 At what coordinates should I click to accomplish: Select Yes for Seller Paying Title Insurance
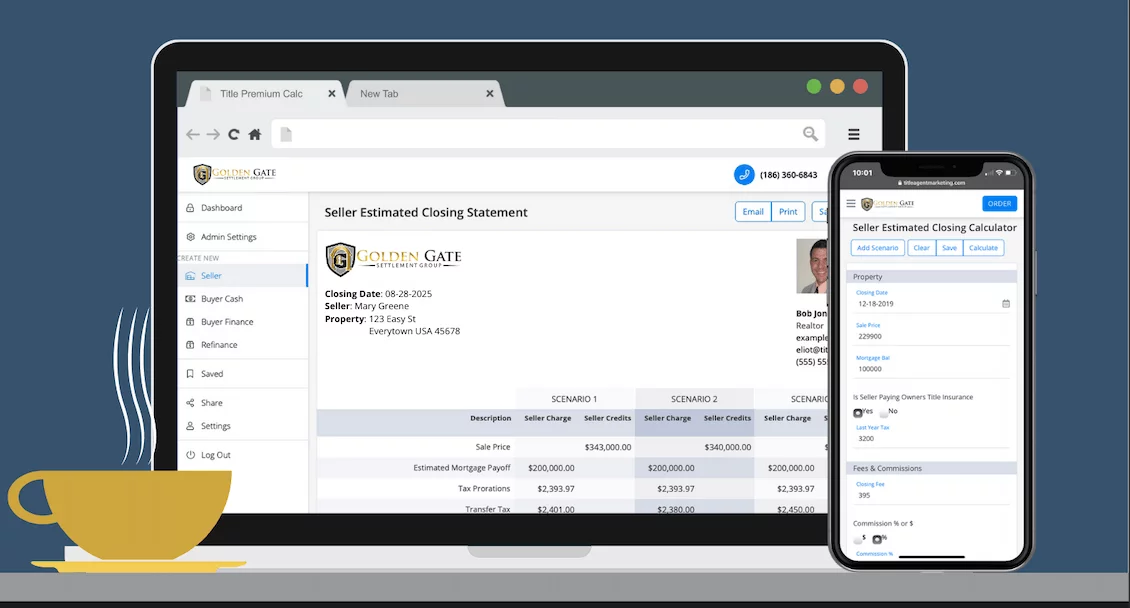858,412
